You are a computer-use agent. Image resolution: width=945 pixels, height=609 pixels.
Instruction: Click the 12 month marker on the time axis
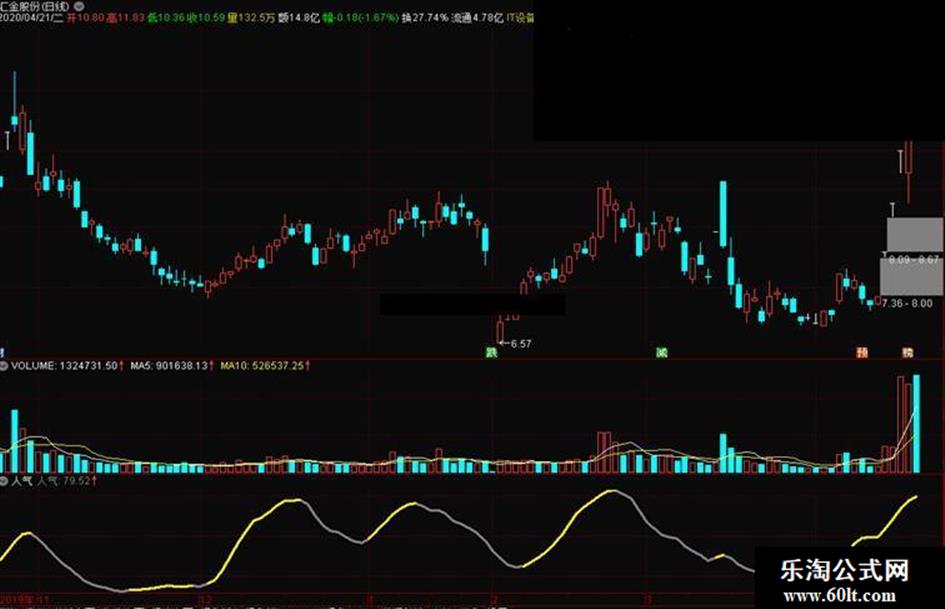[205, 601]
